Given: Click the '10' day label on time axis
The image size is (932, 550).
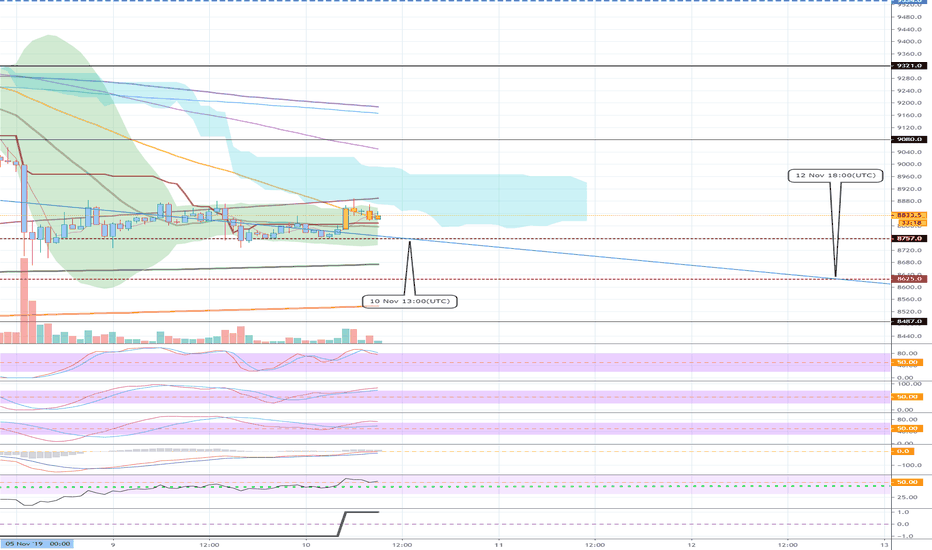Looking at the screenshot, I should tap(306, 544).
